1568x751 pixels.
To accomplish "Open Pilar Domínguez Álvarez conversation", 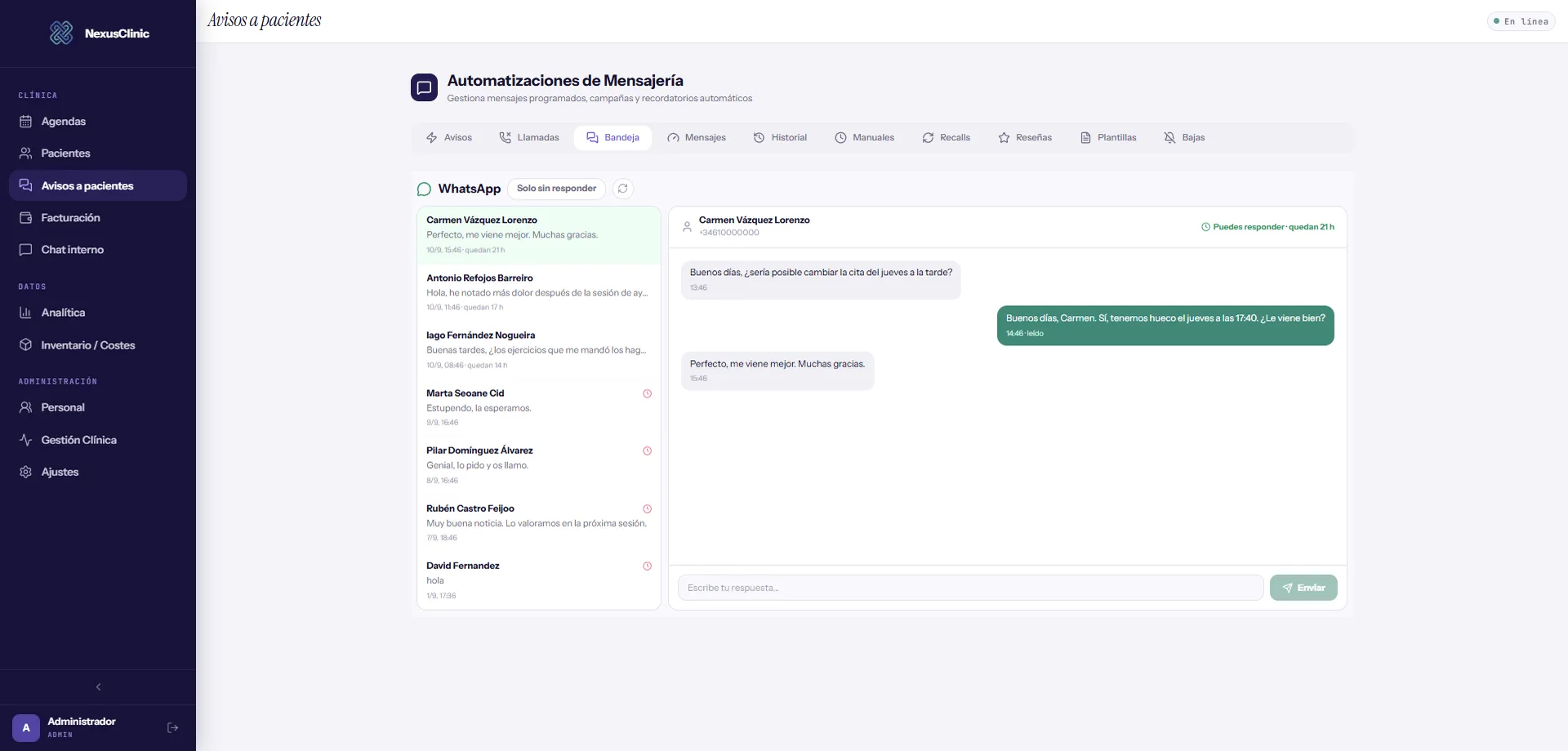I will coord(539,465).
